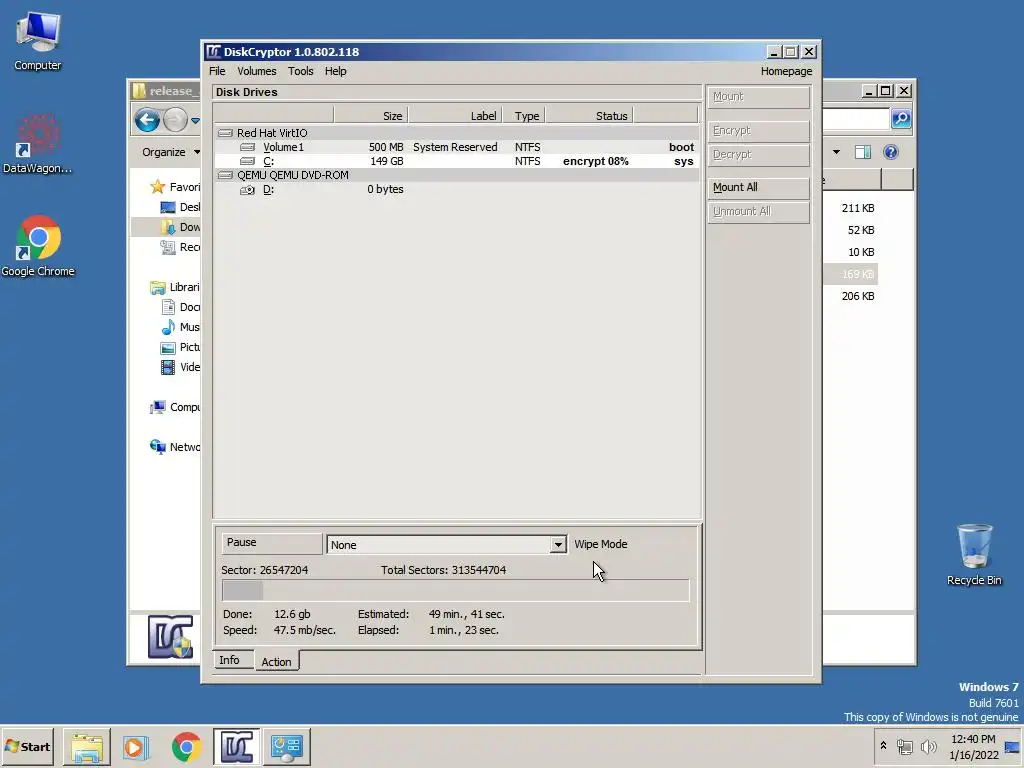Click the Status column header

click(x=590, y=116)
